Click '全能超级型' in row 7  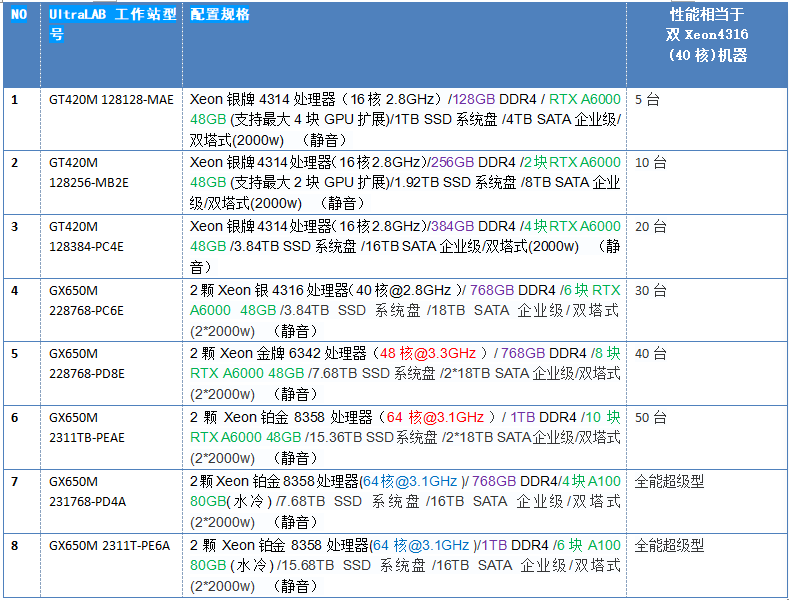[x=669, y=481]
